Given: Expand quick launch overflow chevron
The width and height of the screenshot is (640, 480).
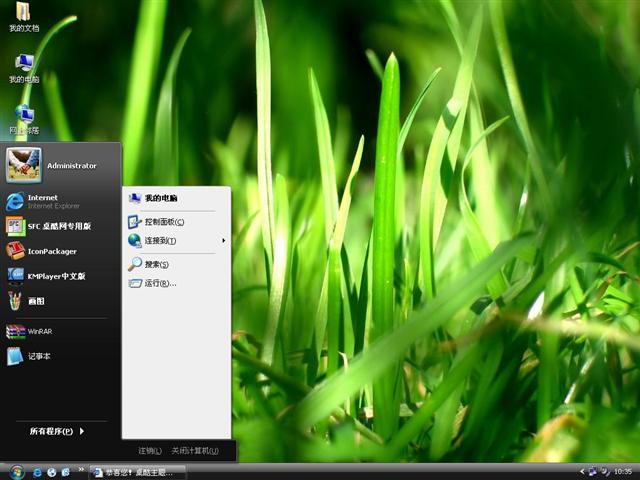Looking at the screenshot, I should [x=81, y=469].
